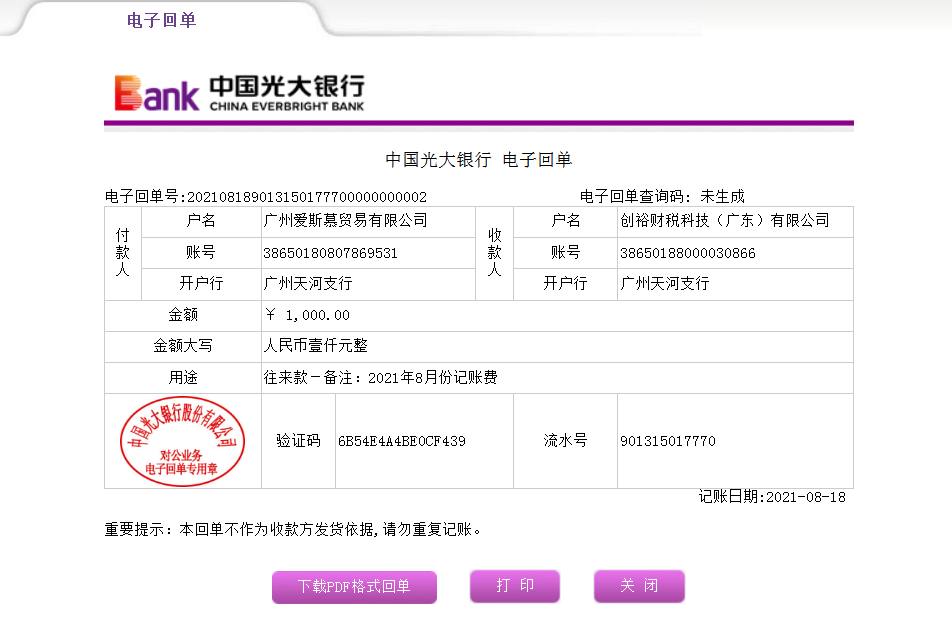952x632 pixels.
Task: Click the 重要提示 notice line
Action: coord(293,529)
